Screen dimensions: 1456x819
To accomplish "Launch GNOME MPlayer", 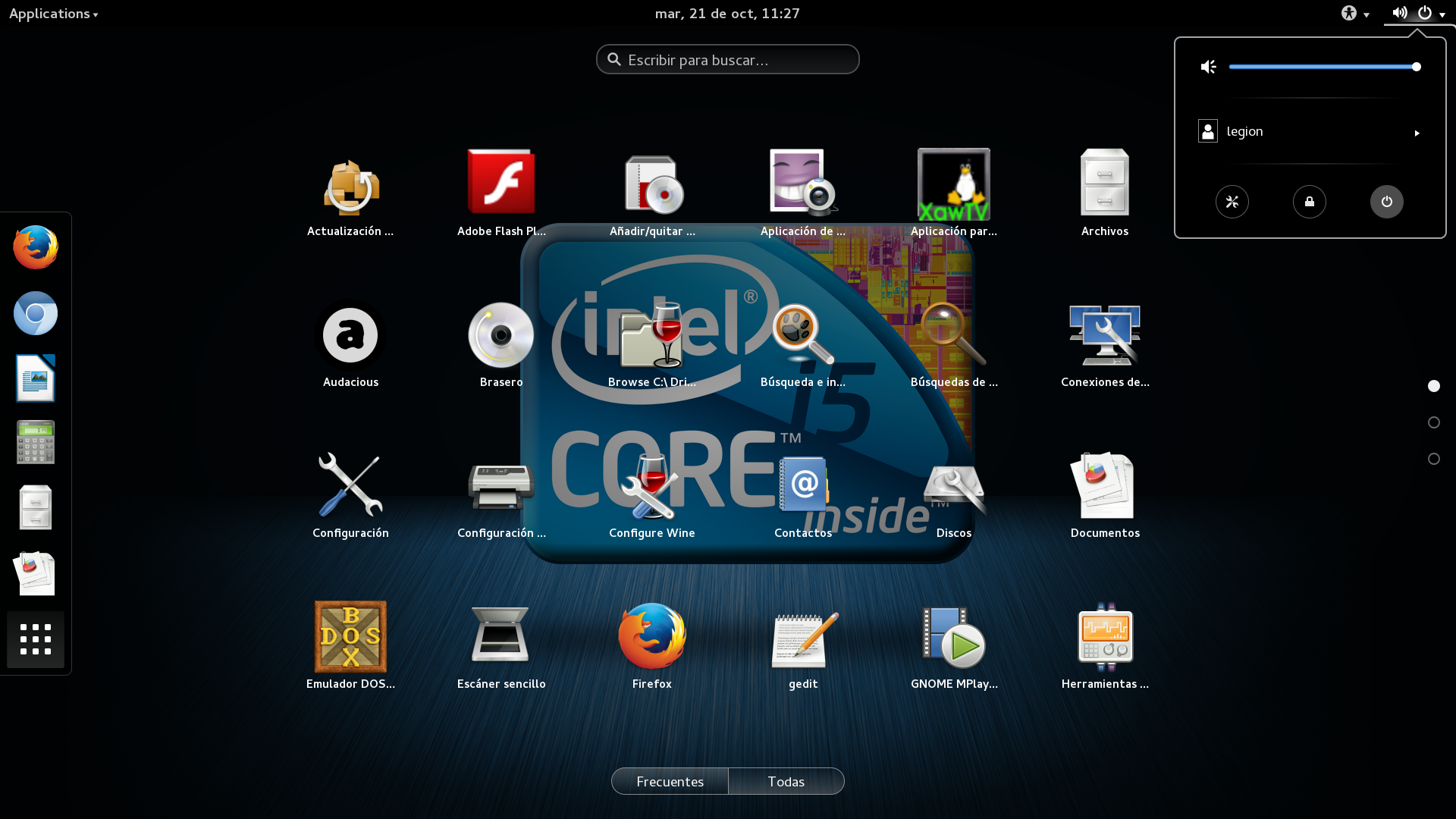I will (954, 647).
